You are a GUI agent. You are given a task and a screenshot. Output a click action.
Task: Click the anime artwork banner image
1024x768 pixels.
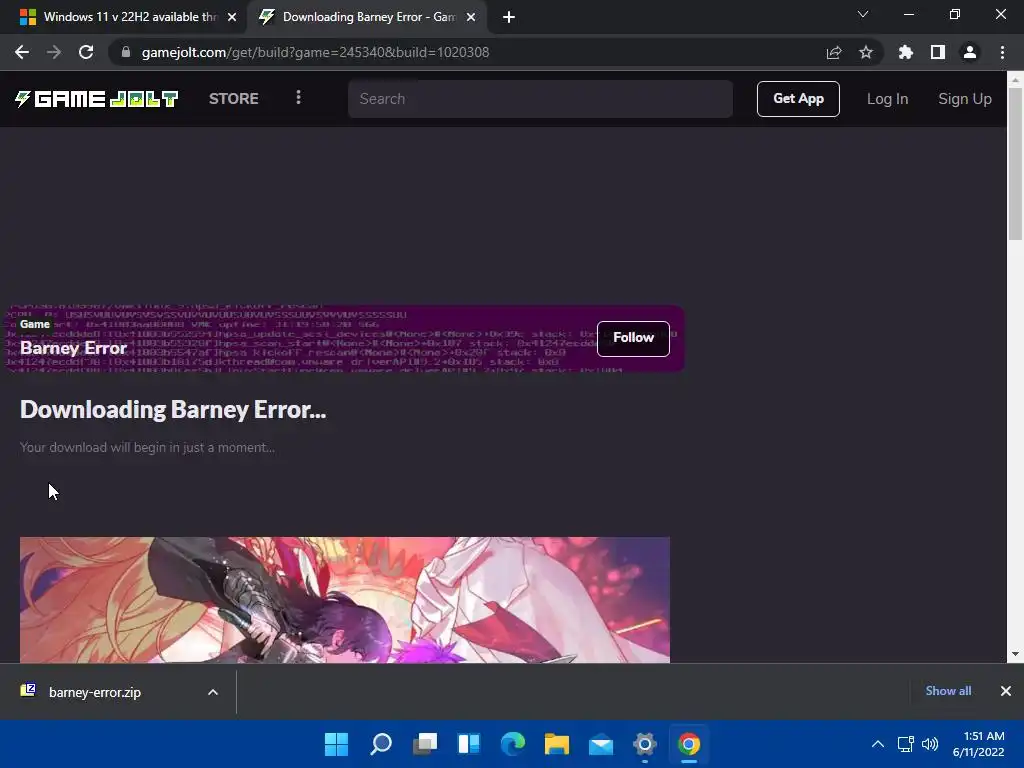pos(345,600)
